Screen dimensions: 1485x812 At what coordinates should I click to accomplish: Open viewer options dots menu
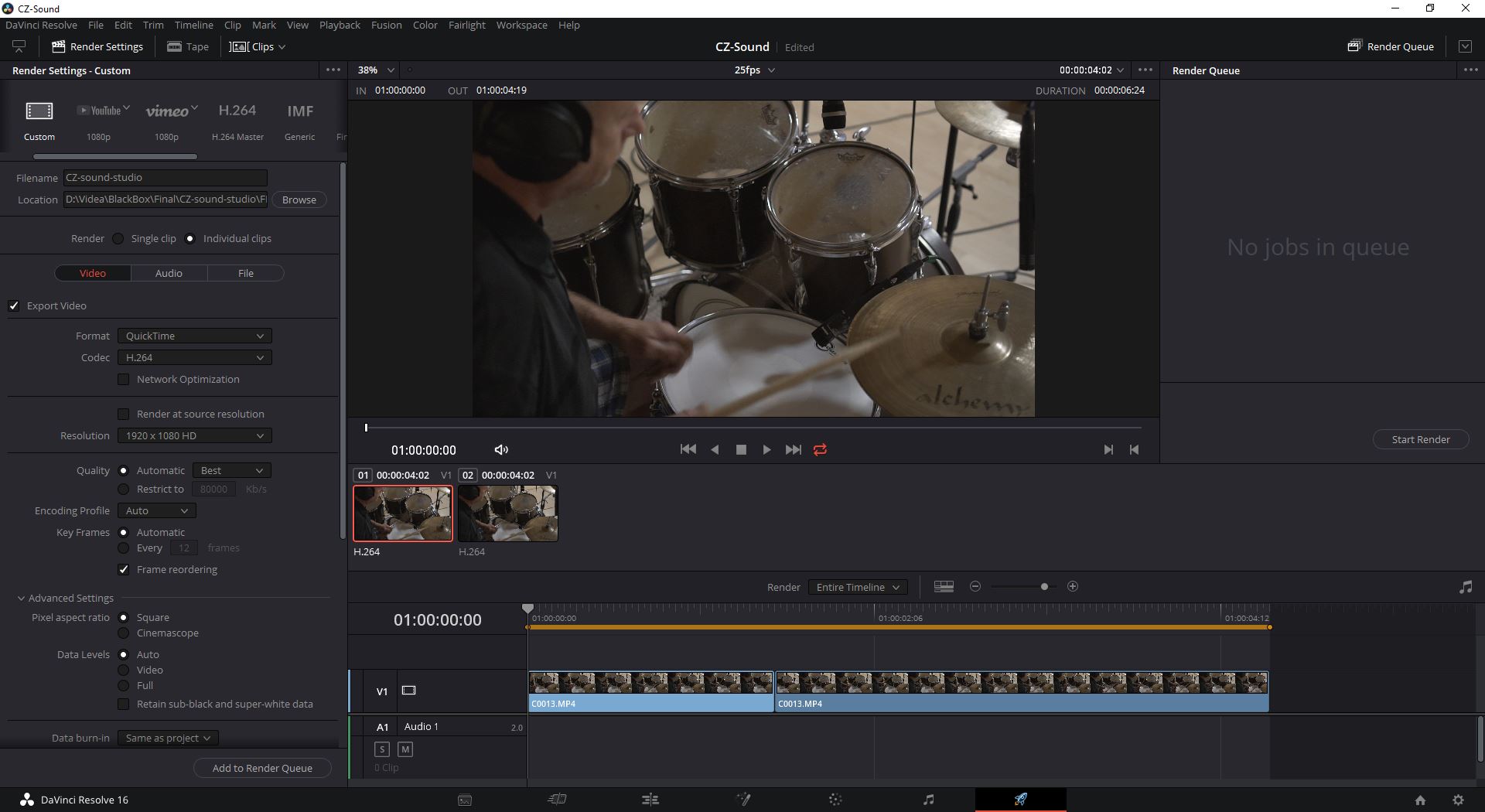coord(1145,70)
